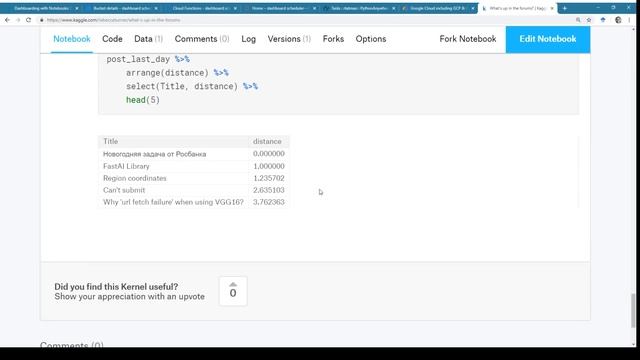Switch to Dashboarding with Notebooks tab
This screenshot has width=640, height=360.
pos(41,8)
